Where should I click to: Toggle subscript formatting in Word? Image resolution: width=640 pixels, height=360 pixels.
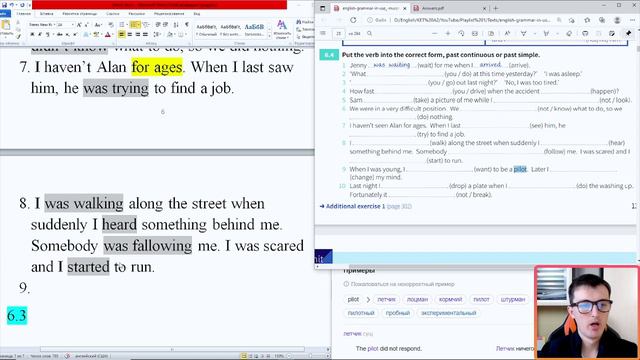click(x=67, y=35)
